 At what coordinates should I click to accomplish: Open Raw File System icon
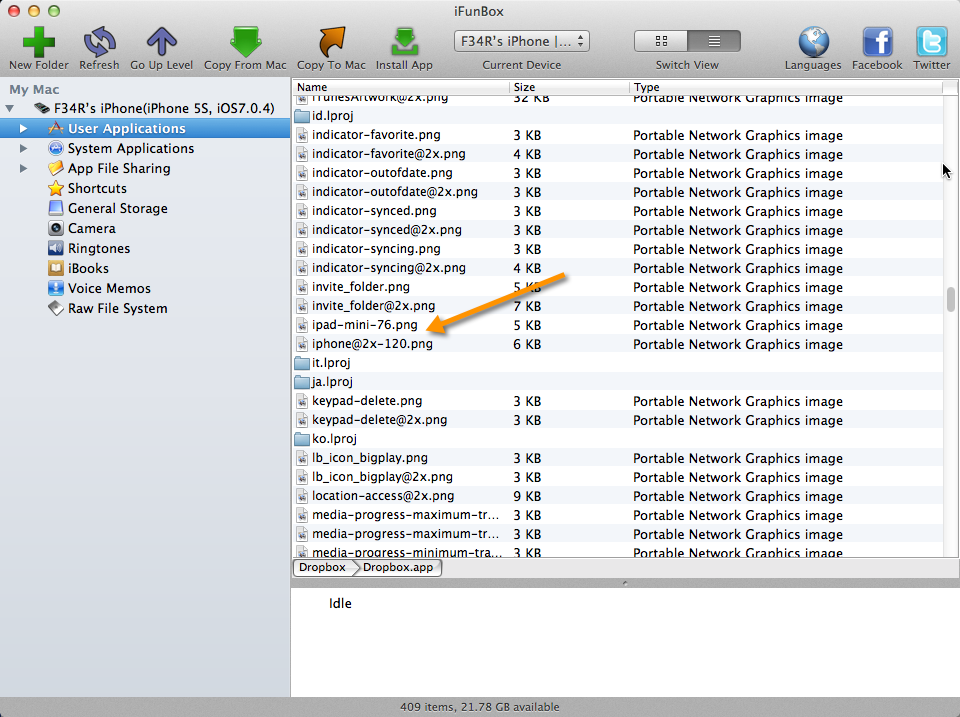click(x=56, y=308)
